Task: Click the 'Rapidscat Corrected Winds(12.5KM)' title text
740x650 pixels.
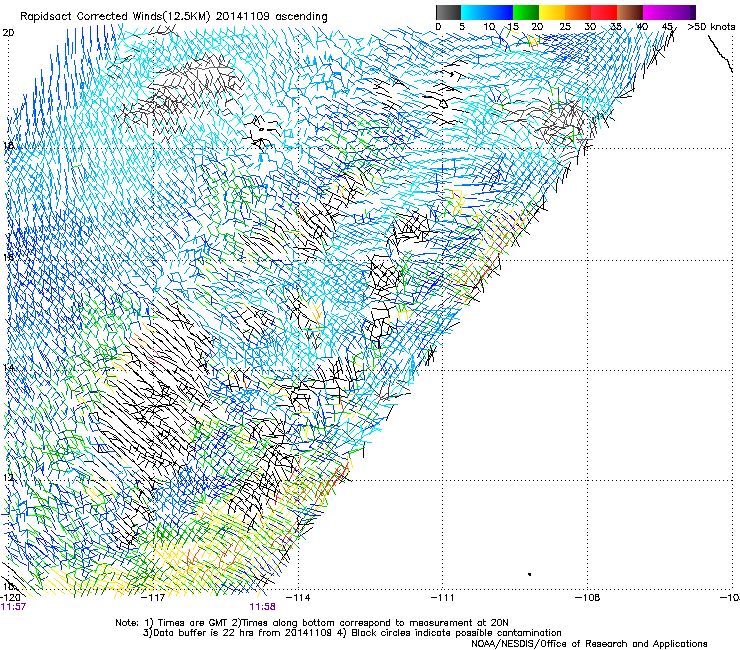Action: click(115, 17)
